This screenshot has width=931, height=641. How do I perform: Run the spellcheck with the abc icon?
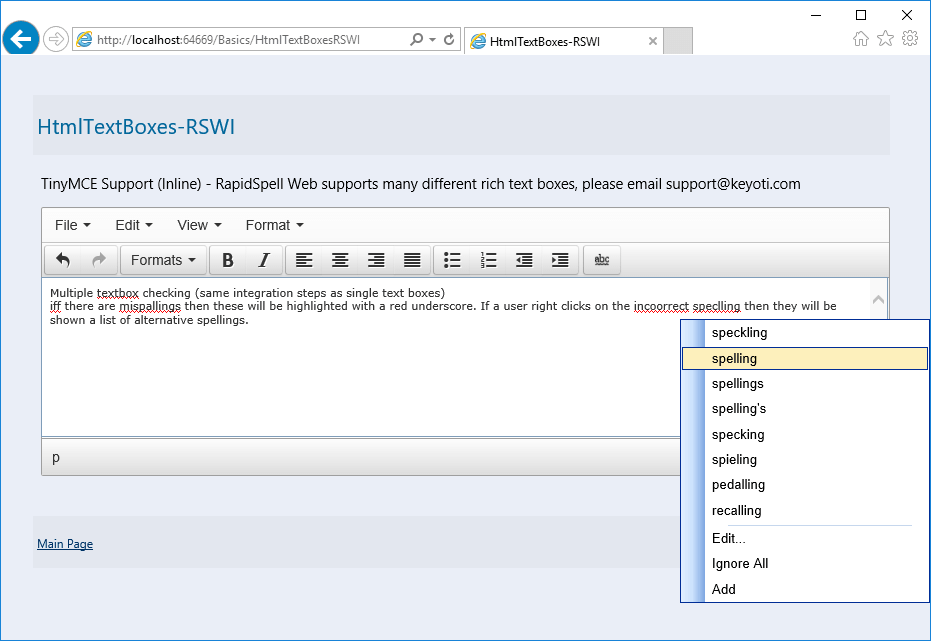601,259
